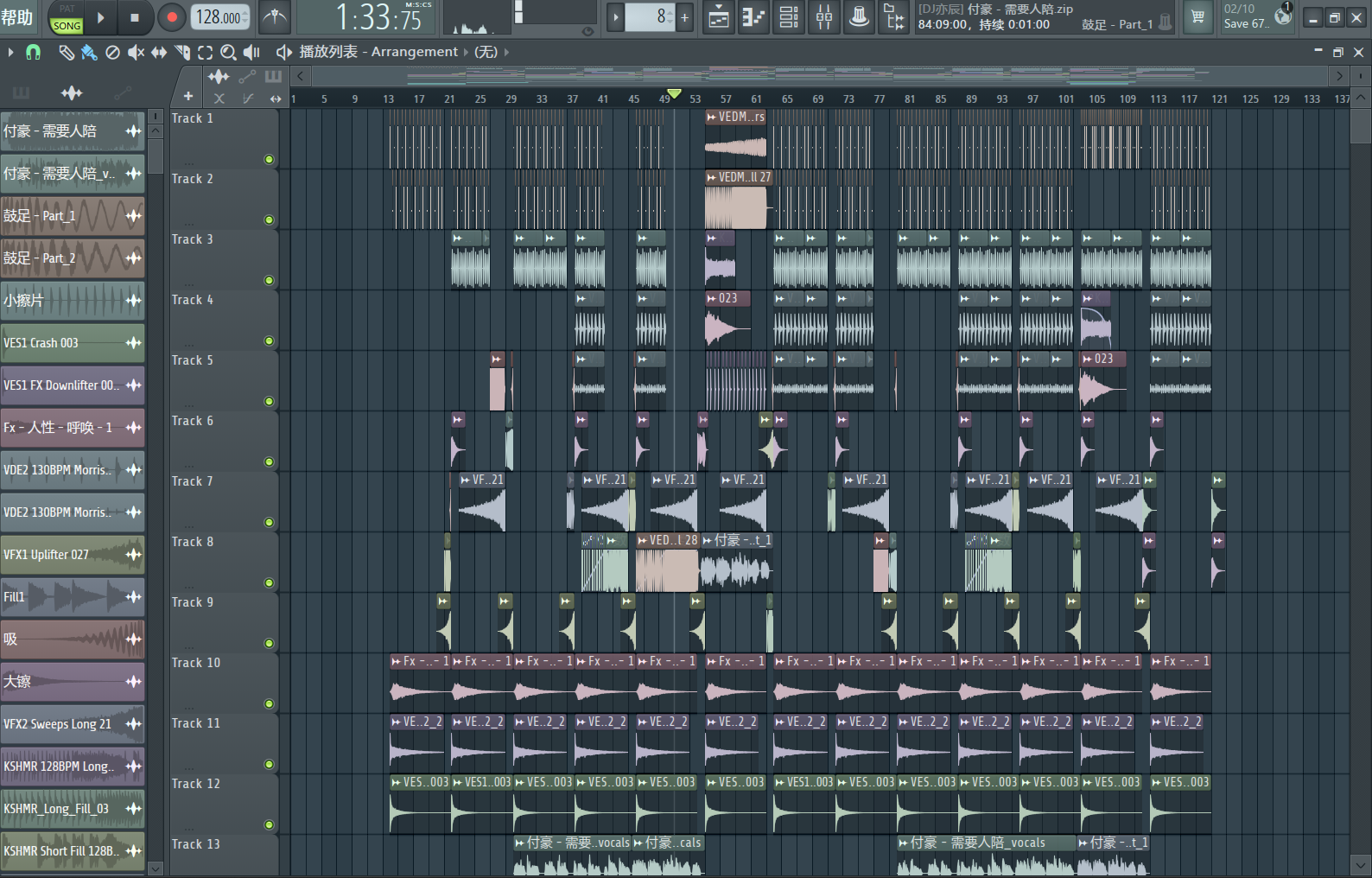Open the Piano roll view
1372x878 pixels.
click(x=753, y=17)
